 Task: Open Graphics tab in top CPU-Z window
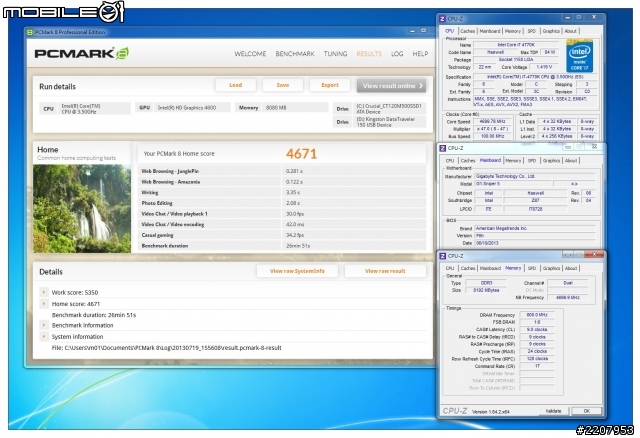[x=551, y=31]
